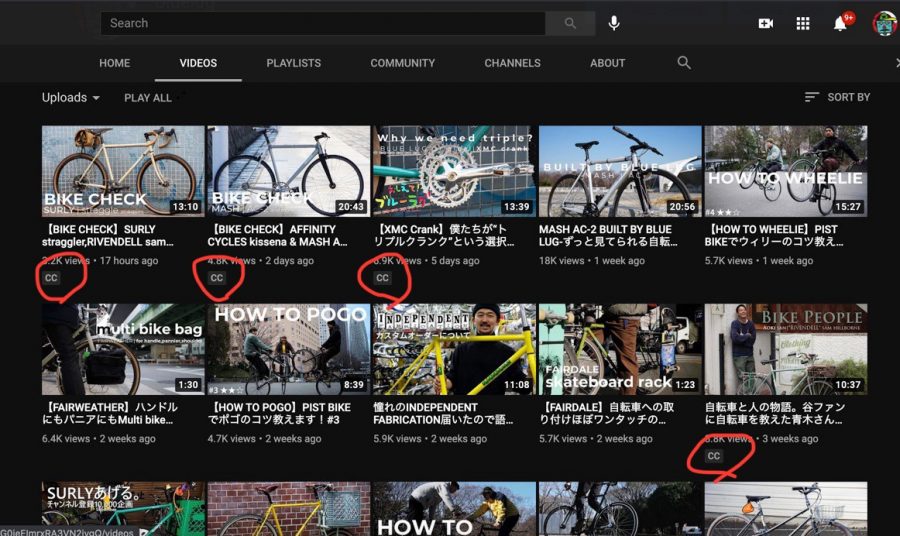Image resolution: width=900 pixels, height=536 pixels.
Task: Open the SURLY green crate thumbnail
Action: click(x=123, y=509)
